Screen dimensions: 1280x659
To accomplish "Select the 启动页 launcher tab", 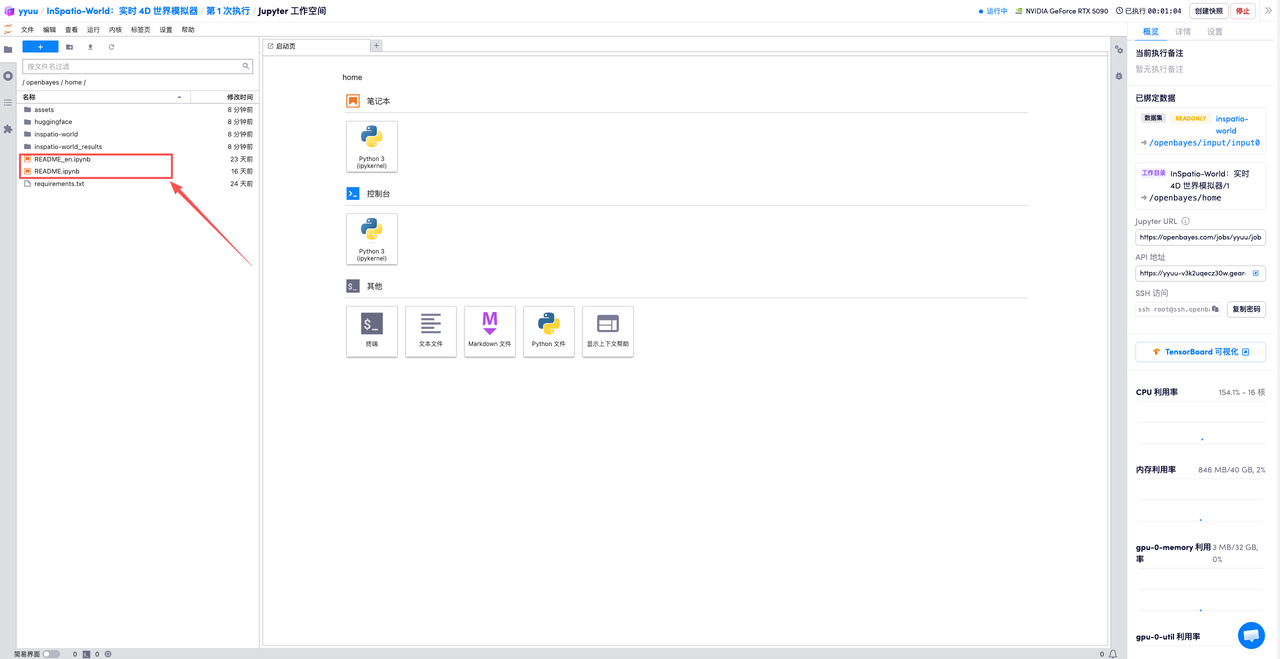I will pos(316,46).
